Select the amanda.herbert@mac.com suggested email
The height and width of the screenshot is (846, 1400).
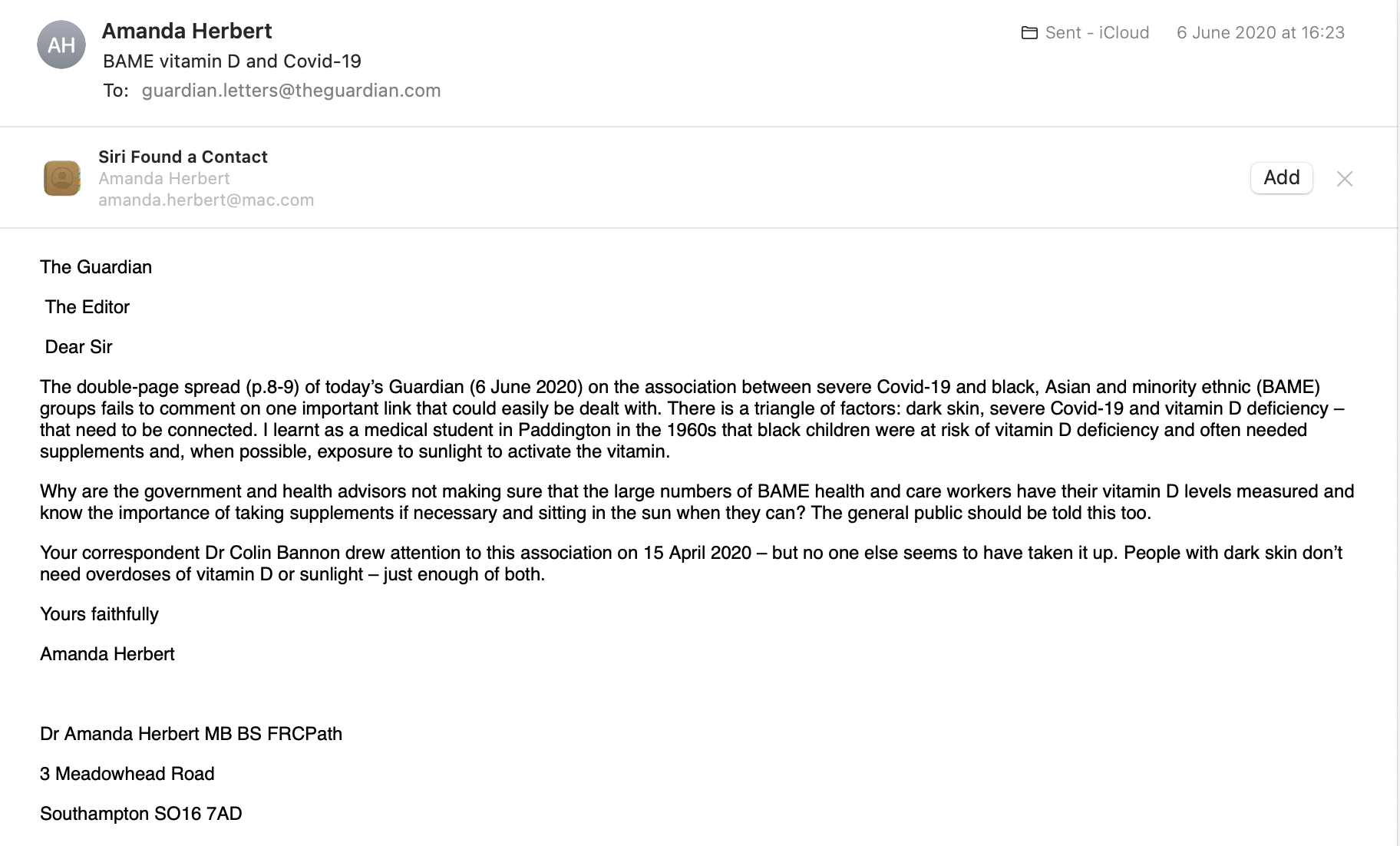(x=206, y=200)
